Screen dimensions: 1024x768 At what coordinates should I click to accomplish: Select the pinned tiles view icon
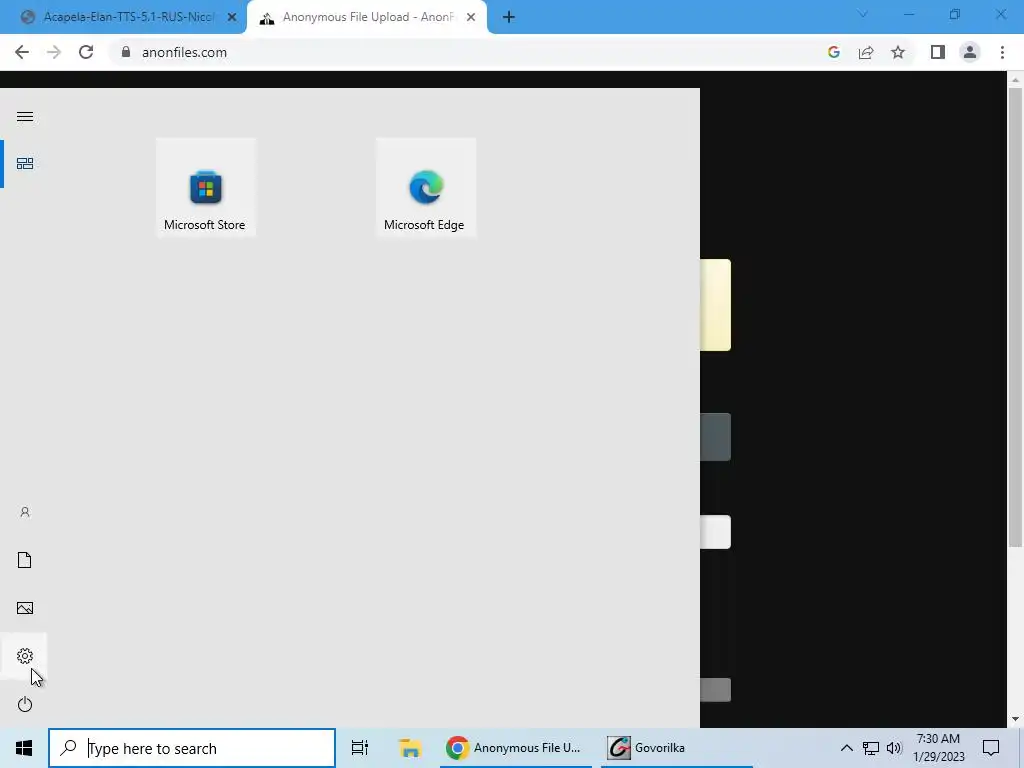25,163
